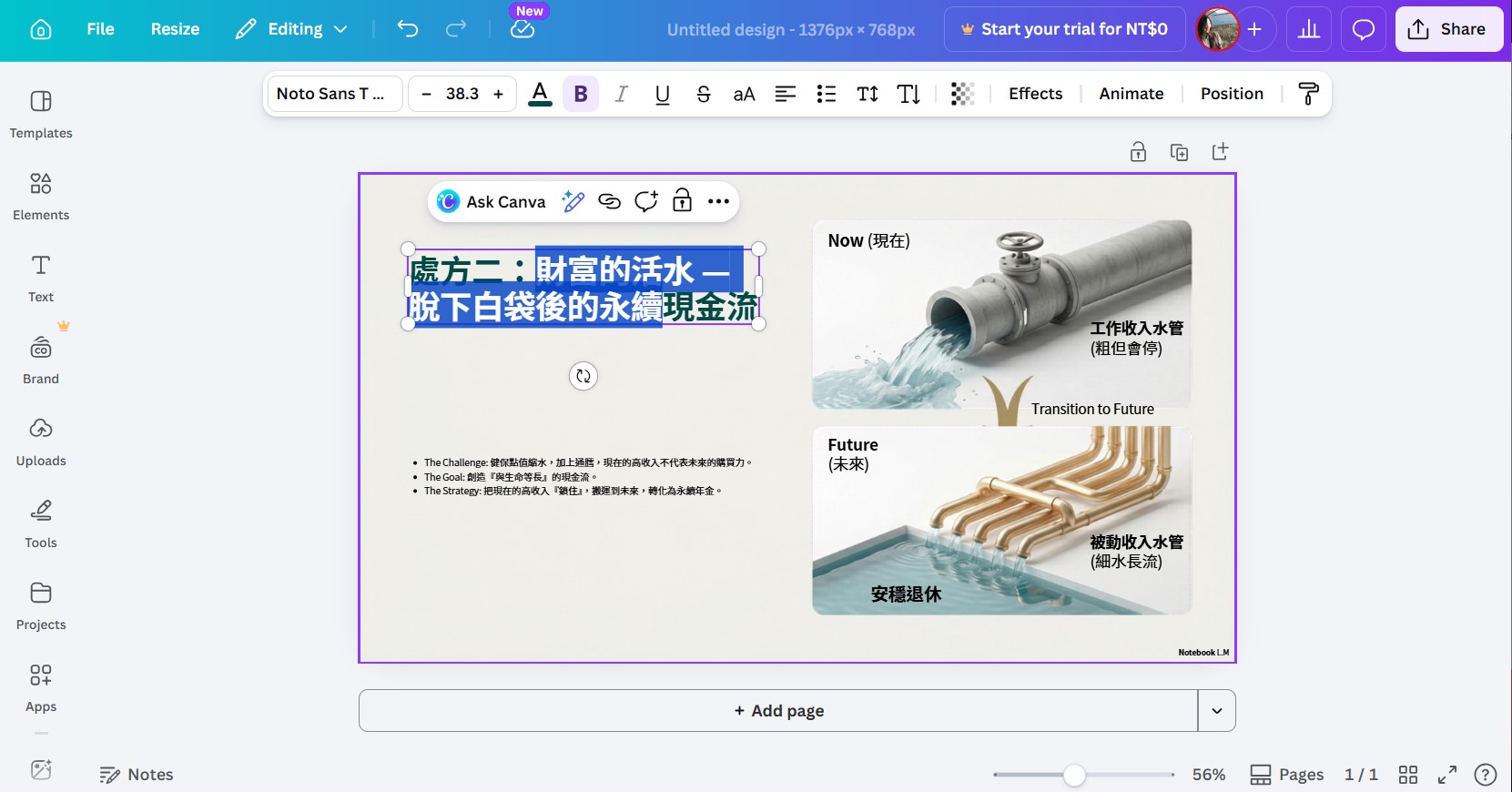Expand the Add page options chevron

coord(1217,710)
